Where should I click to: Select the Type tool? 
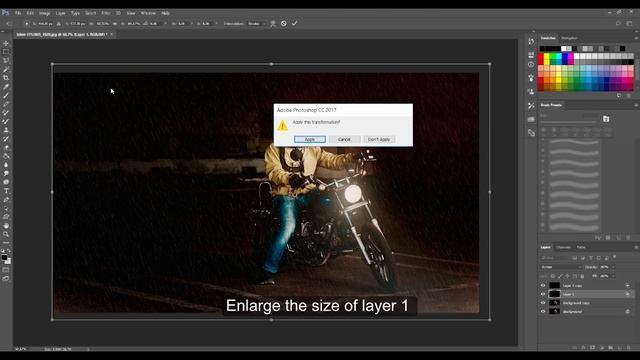point(6,191)
